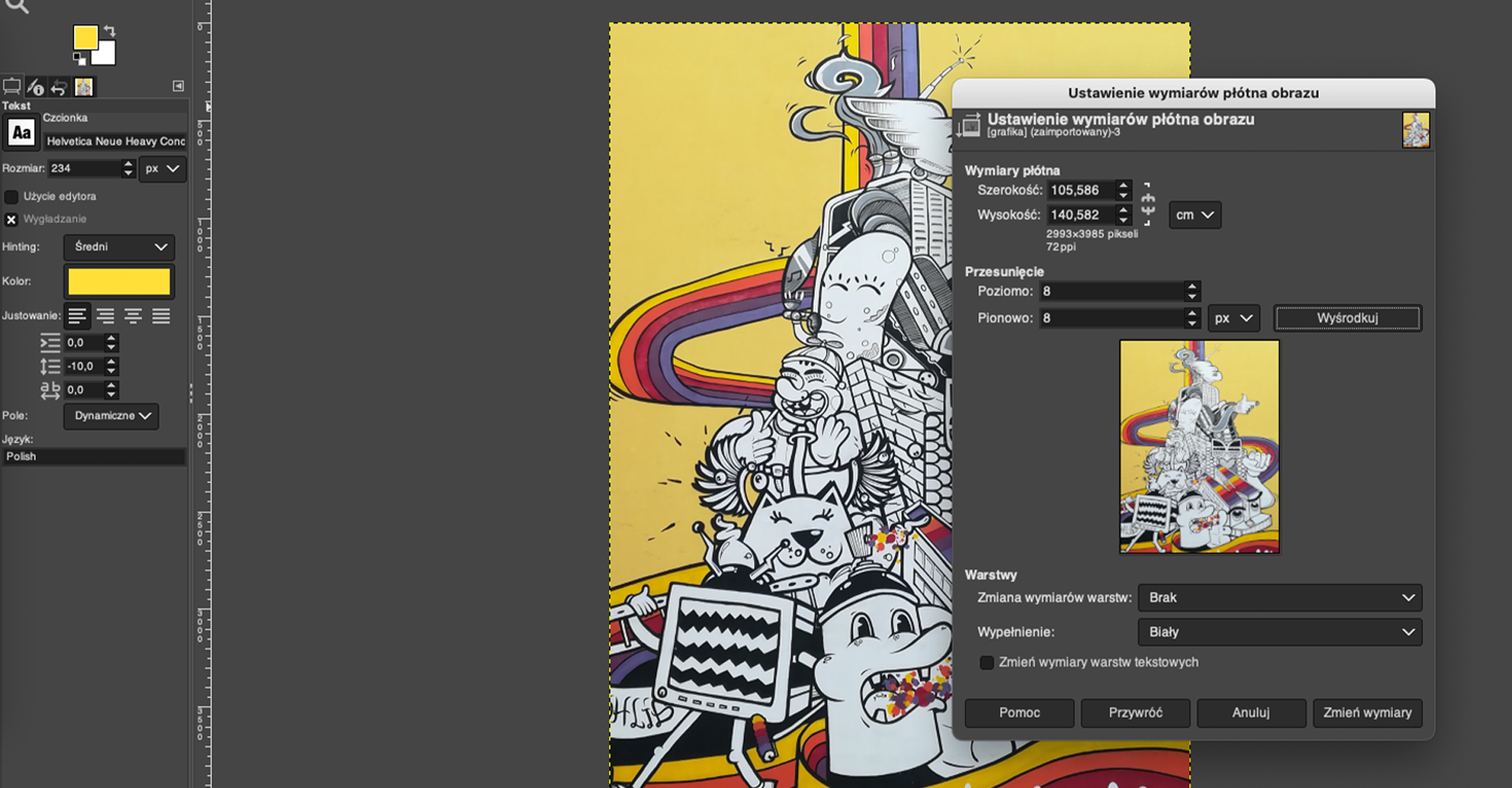Switch to the Device Status tab
The height and width of the screenshot is (788, 1512).
point(35,87)
